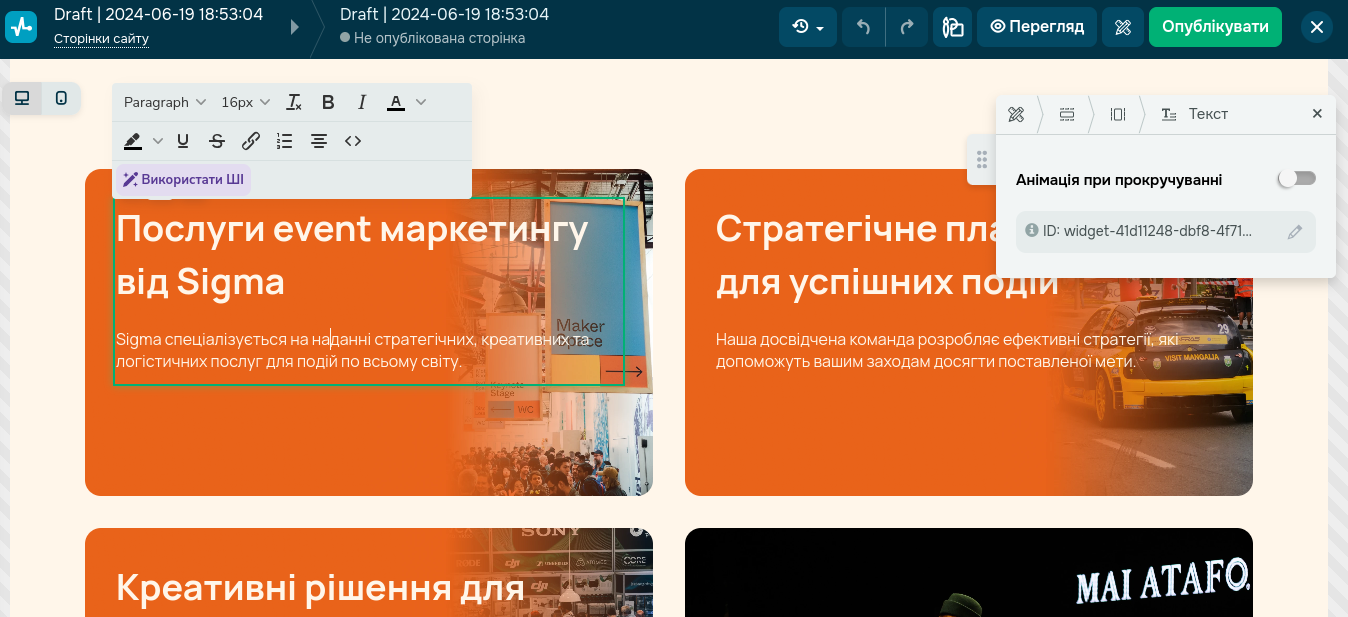Open the code view with the <> icon

tap(353, 141)
